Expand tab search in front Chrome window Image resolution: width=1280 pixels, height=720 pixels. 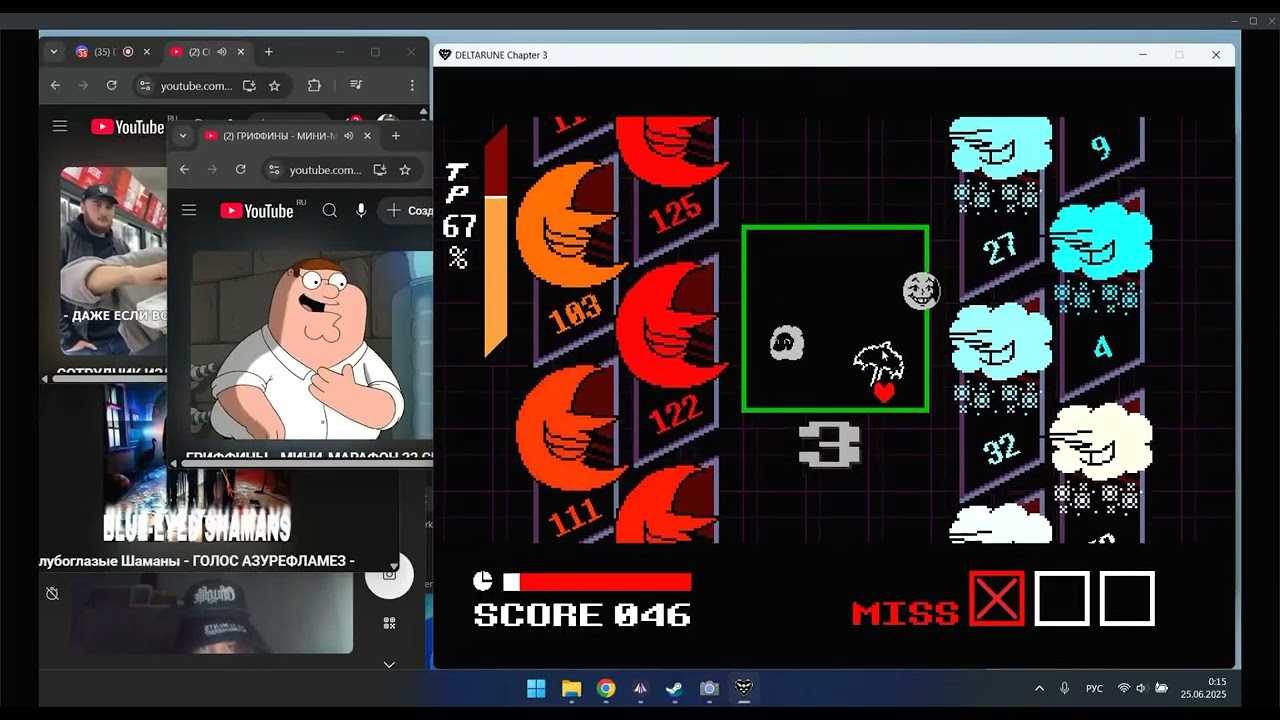(x=182, y=135)
